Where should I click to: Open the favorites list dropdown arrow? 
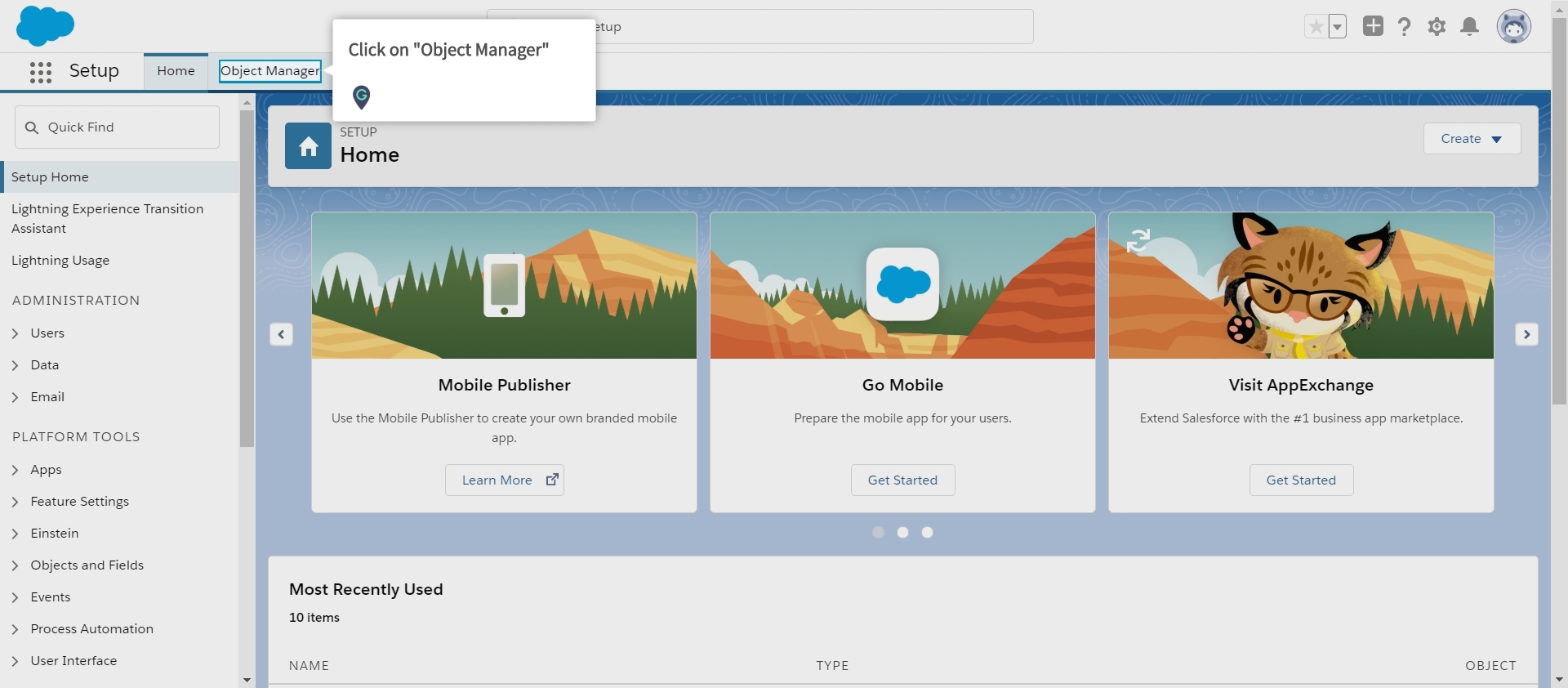(1338, 27)
